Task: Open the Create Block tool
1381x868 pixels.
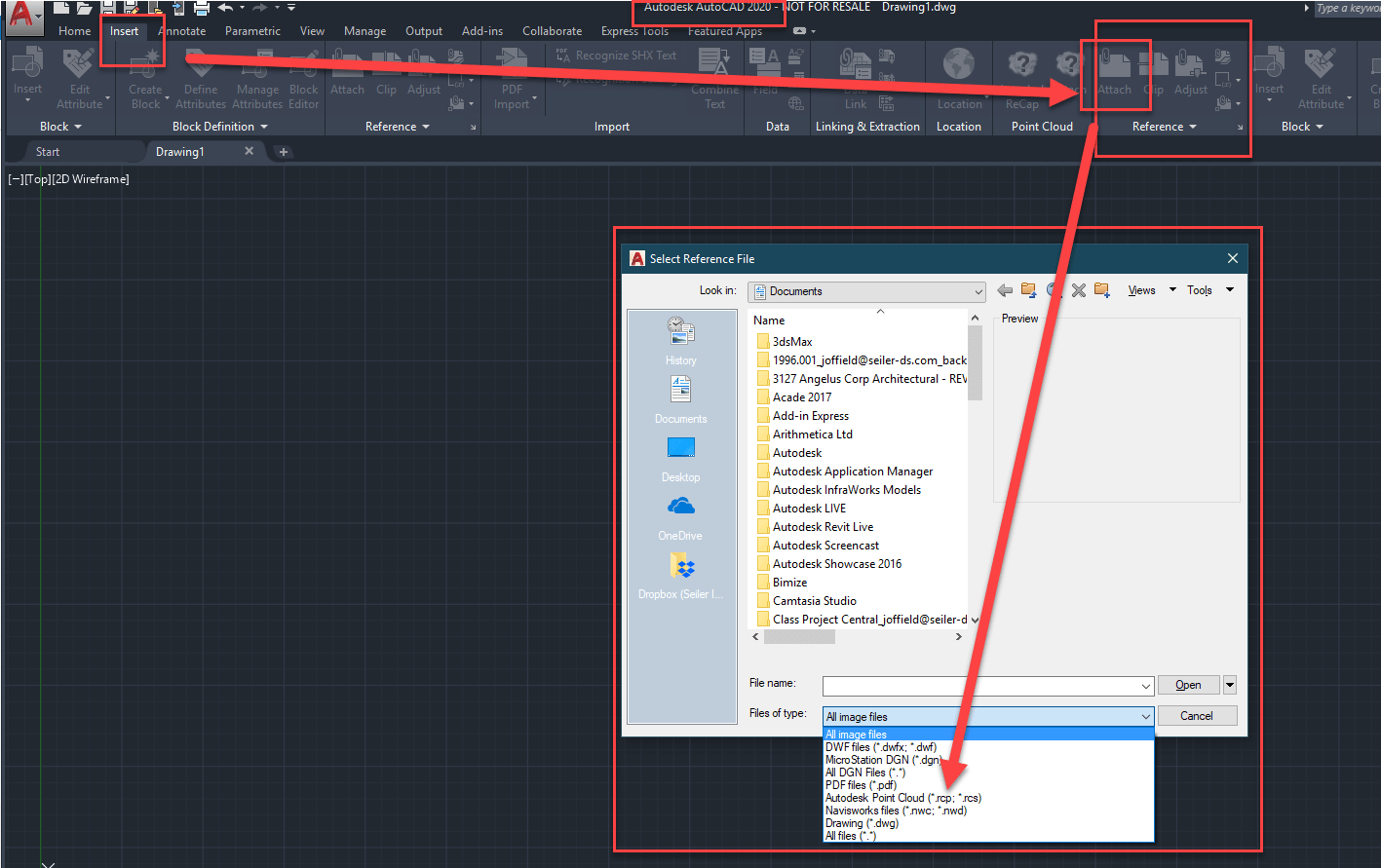Action: coord(145,78)
